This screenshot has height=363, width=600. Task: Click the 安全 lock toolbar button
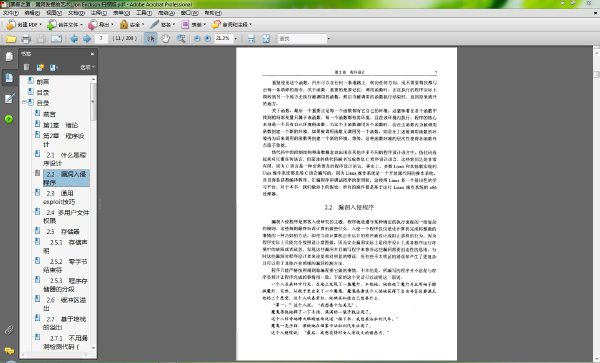132,24
